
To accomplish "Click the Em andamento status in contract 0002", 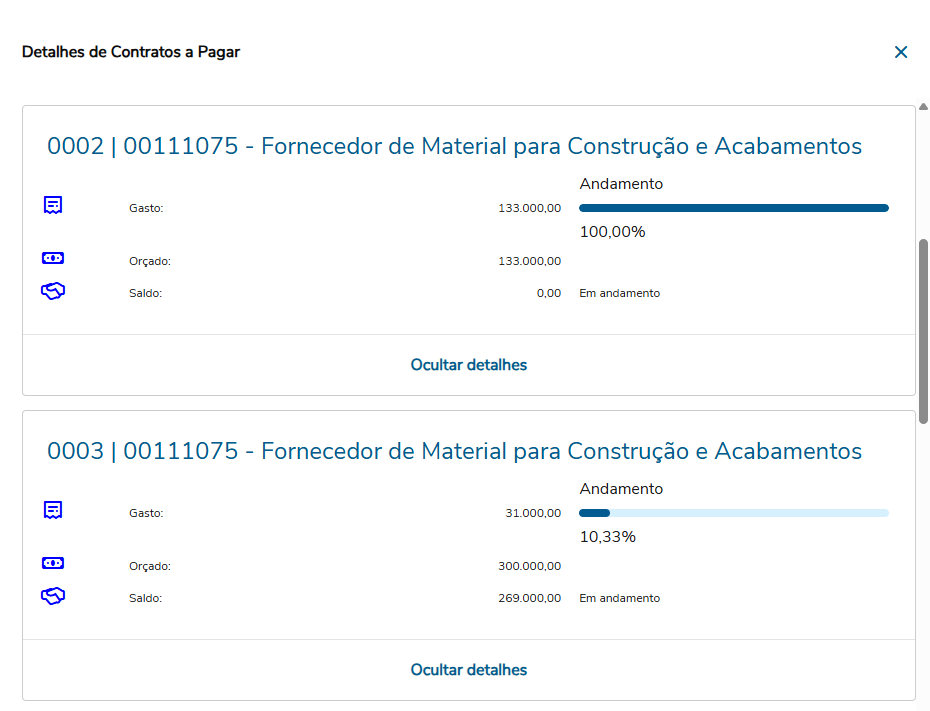I will (619, 293).
